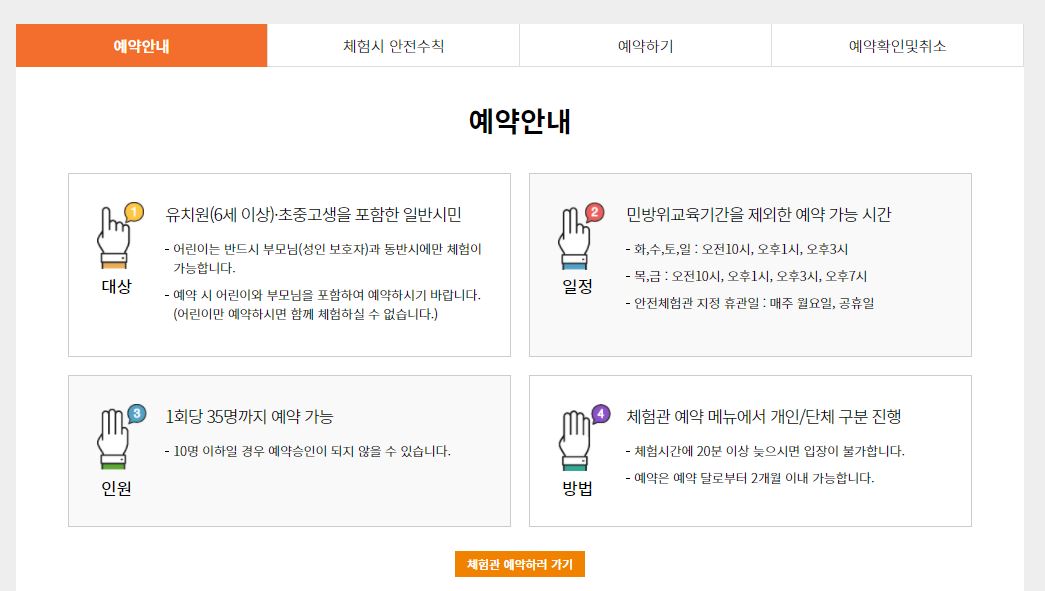Viewport: 1045px width, 591px height.
Task: Click the 민방위교육기간을 제외한 예약 가능 시간 heading
Action: coord(758,215)
